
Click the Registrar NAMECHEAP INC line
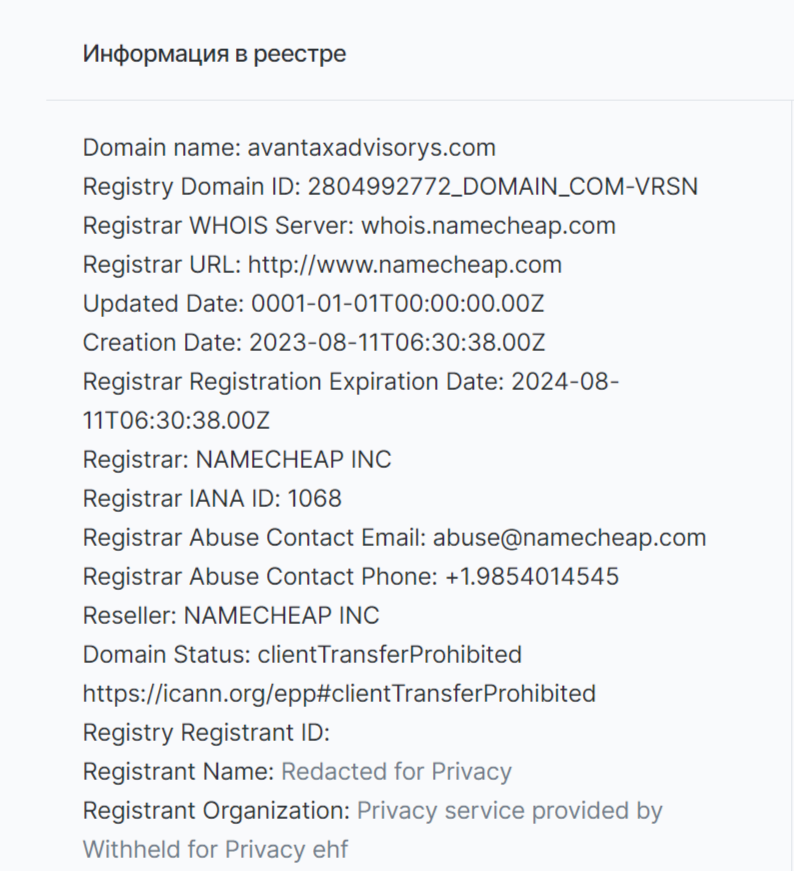(237, 460)
